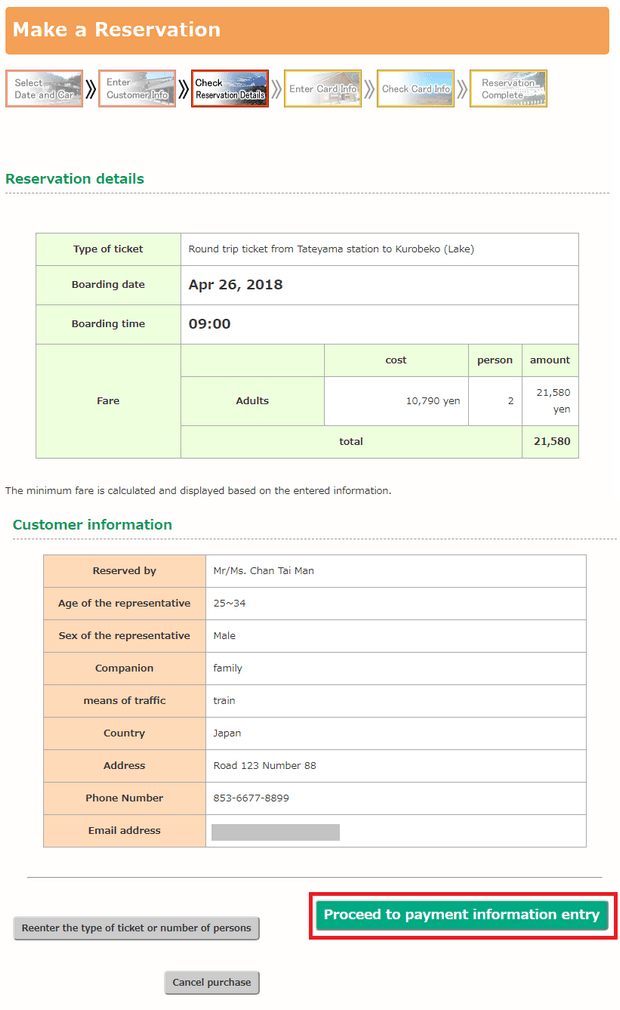This screenshot has height=1010, width=620.
Task: Go to the Enter Customer Info step
Action: click(137, 89)
